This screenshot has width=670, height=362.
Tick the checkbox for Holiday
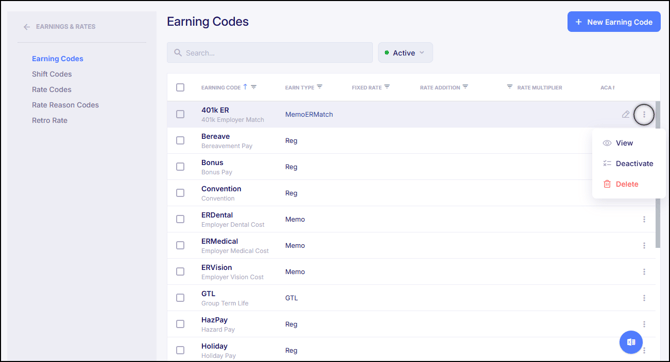pyautogui.click(x=180, y=350)
